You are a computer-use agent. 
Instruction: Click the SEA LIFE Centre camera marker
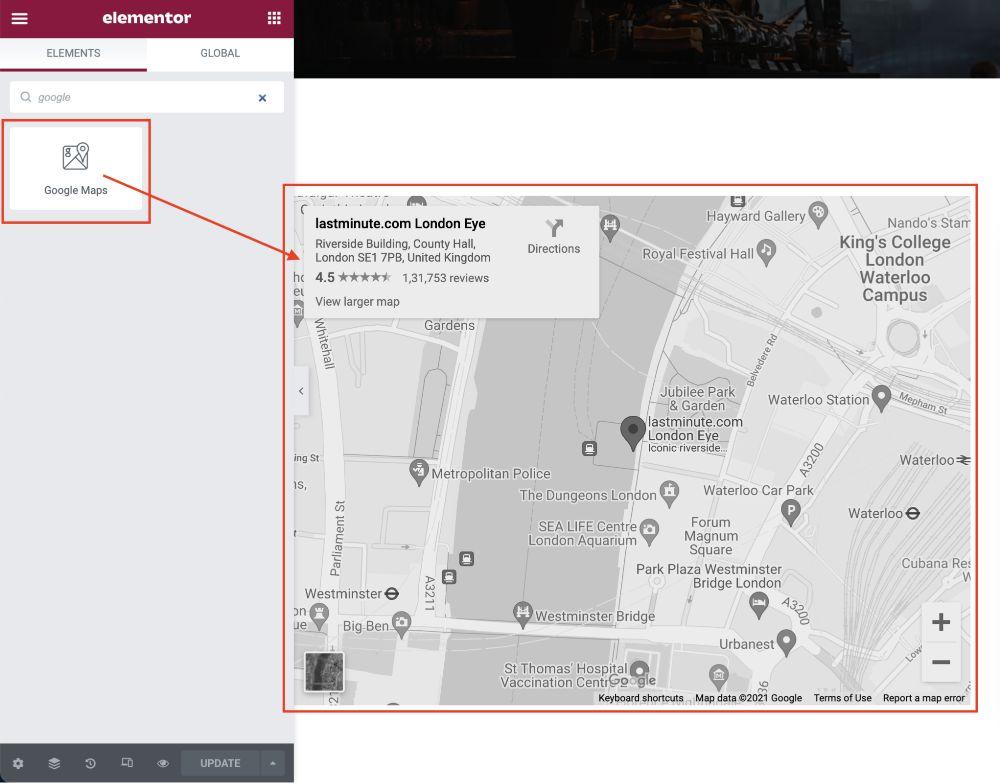tap(649, 532)
